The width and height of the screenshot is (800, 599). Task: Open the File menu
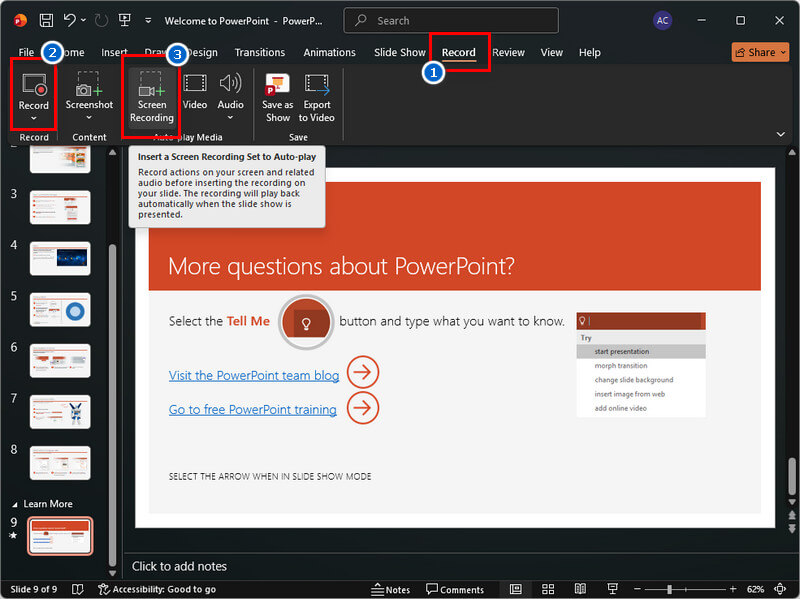26,52
